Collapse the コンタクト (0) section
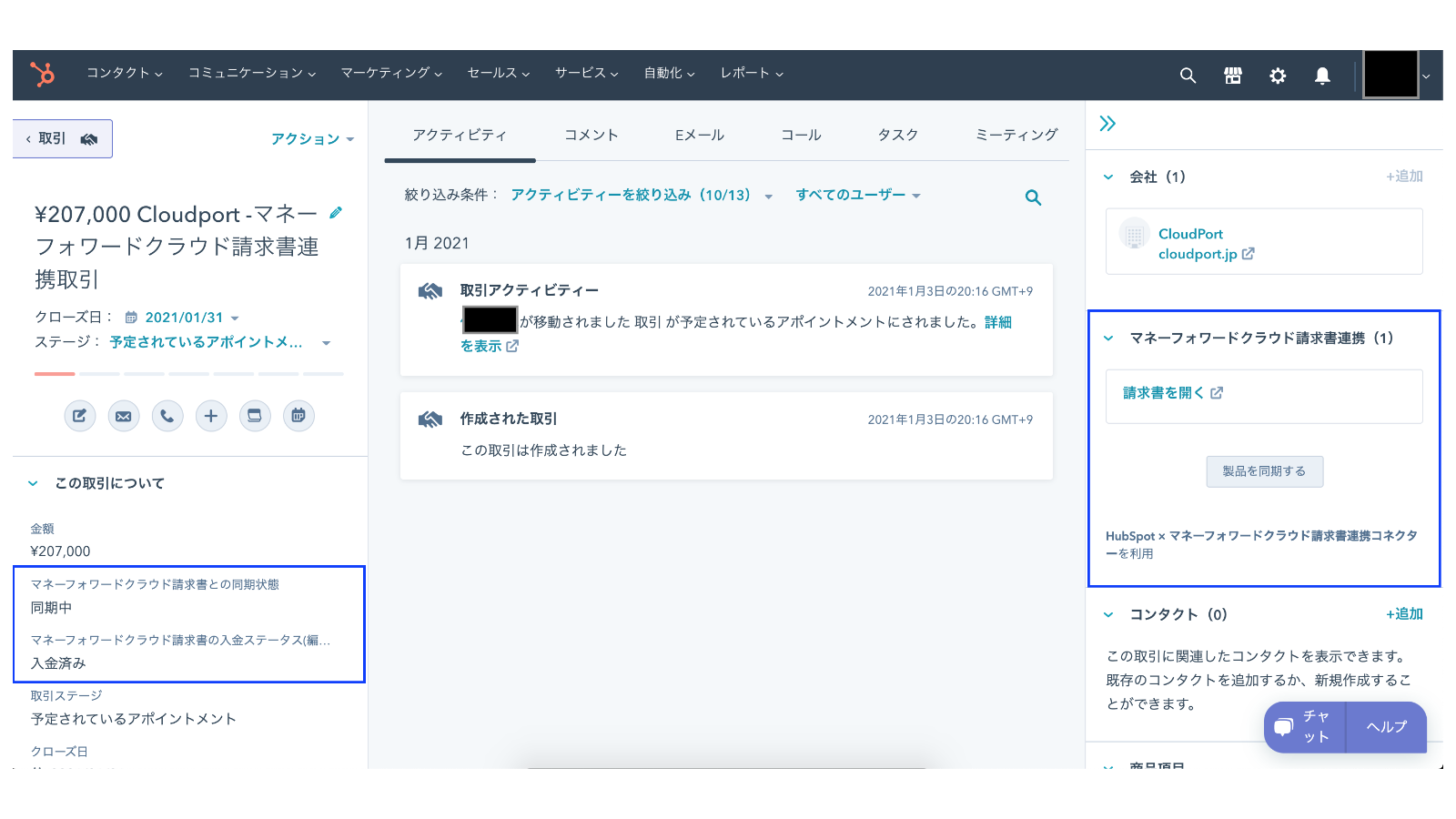This screenshot has height=819, width=1456. (x=1108, y=615)
